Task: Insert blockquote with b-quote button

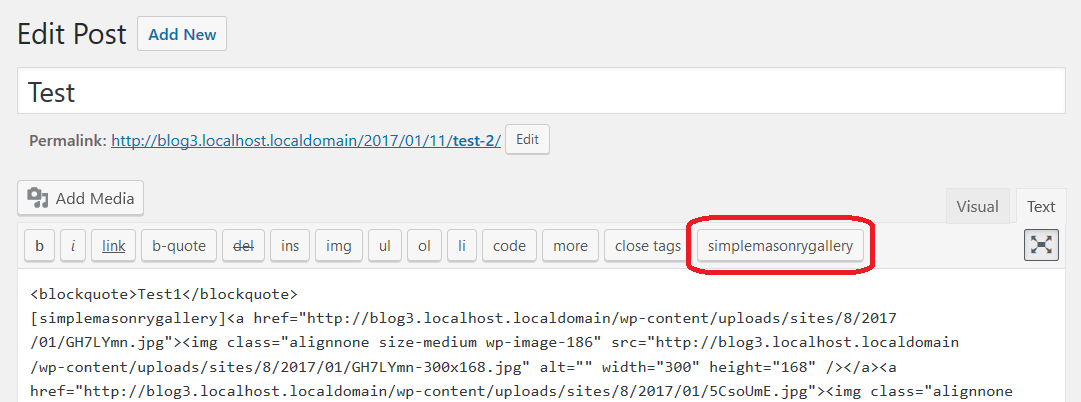Action: (179, 245)
